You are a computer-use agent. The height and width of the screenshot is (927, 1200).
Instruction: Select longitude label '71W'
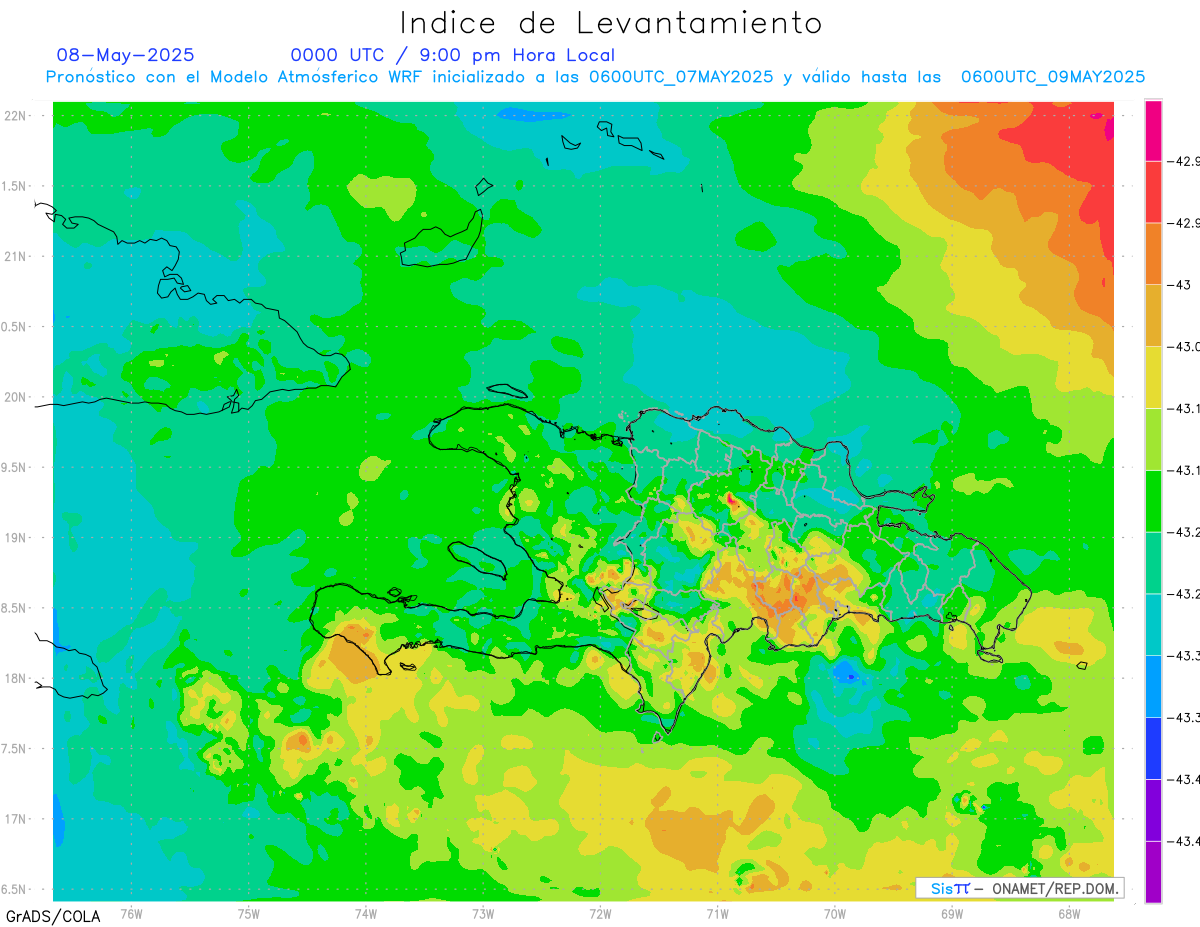coord(717,913)
